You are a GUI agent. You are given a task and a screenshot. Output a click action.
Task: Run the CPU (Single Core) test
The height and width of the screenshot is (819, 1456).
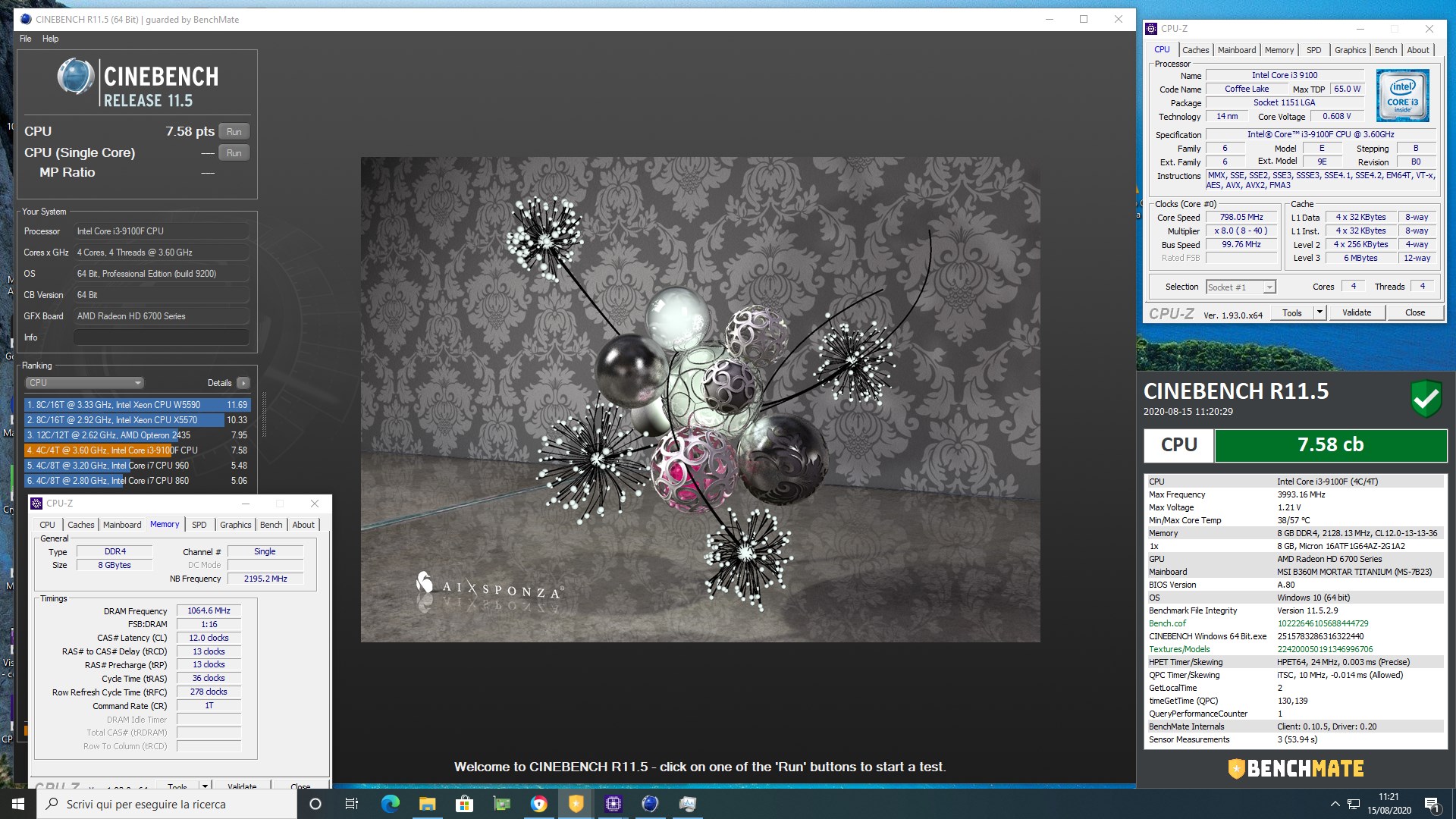[234, 152]
